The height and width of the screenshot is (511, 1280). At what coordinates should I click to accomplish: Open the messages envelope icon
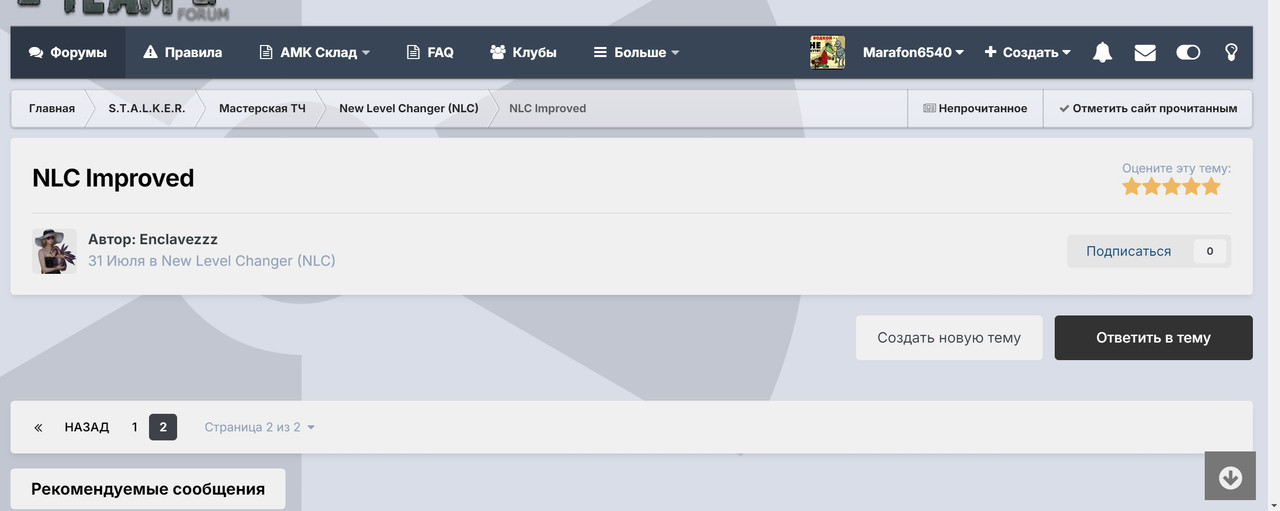pyautogui.click(x=1145, y=52)
